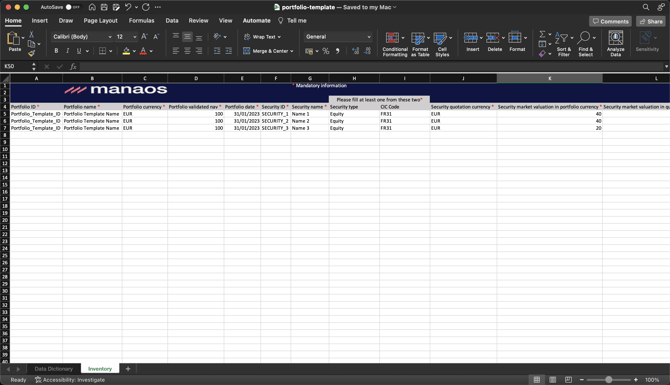Align text right
This screenshot has height=385, width=670.
pyautogui.click(x=199, y=51)
